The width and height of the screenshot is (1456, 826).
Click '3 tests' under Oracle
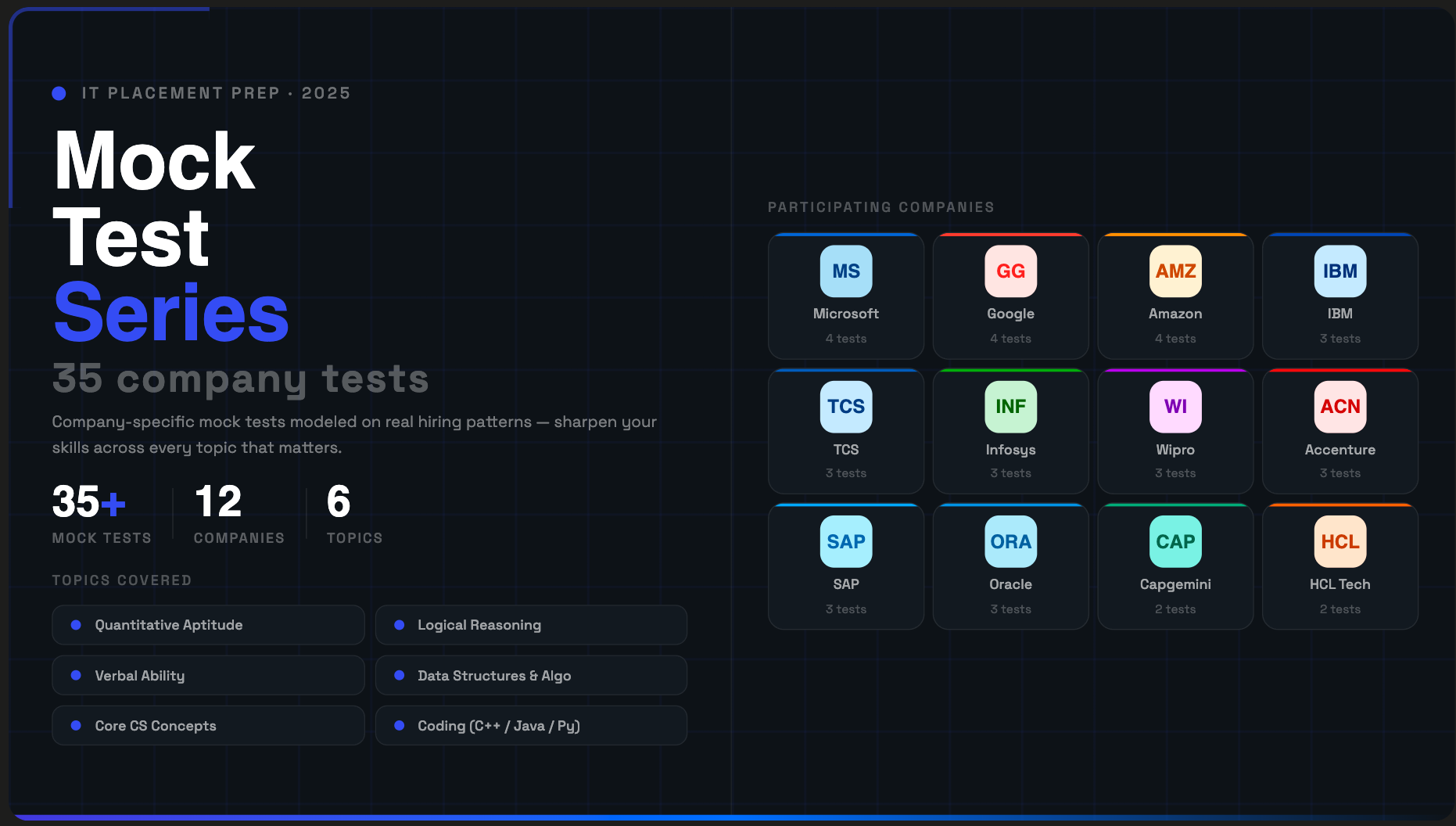[x=1010, y=609]
